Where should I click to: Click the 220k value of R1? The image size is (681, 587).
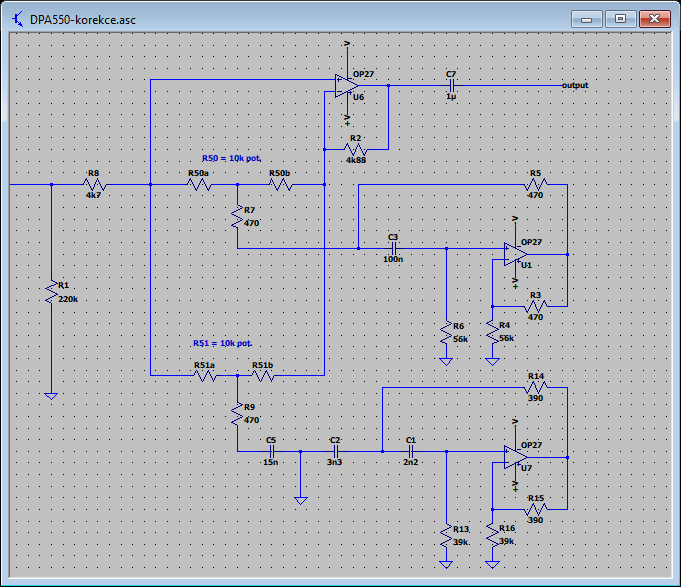68,299
